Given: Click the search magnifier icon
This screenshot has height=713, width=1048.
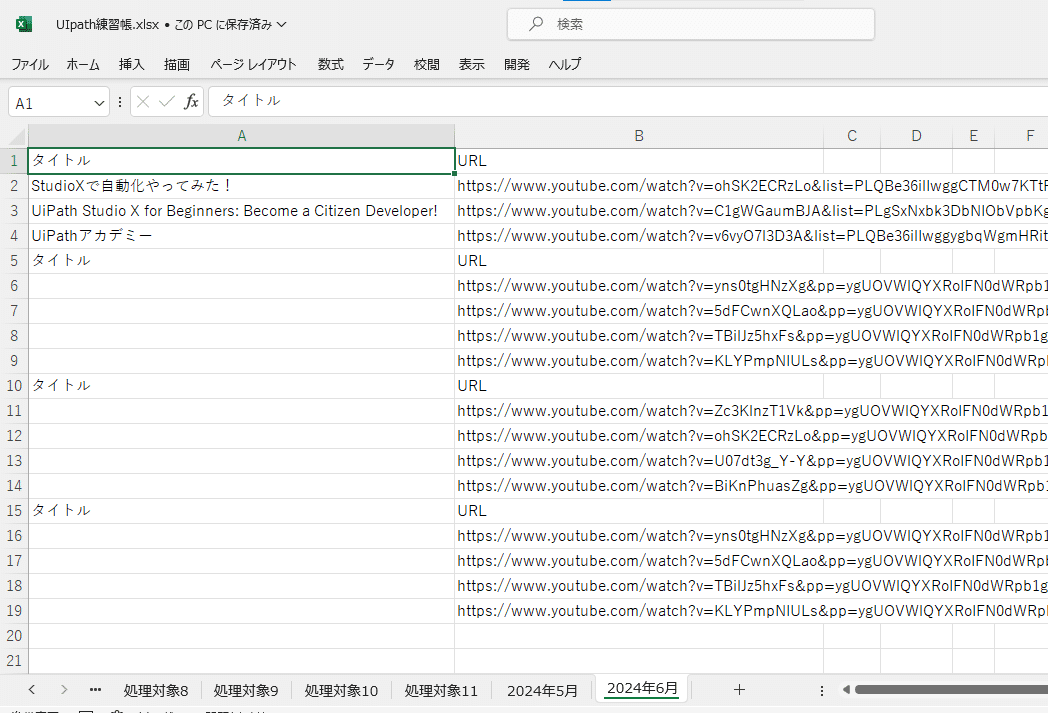Looking at the screenshot, I should (536, 24).
